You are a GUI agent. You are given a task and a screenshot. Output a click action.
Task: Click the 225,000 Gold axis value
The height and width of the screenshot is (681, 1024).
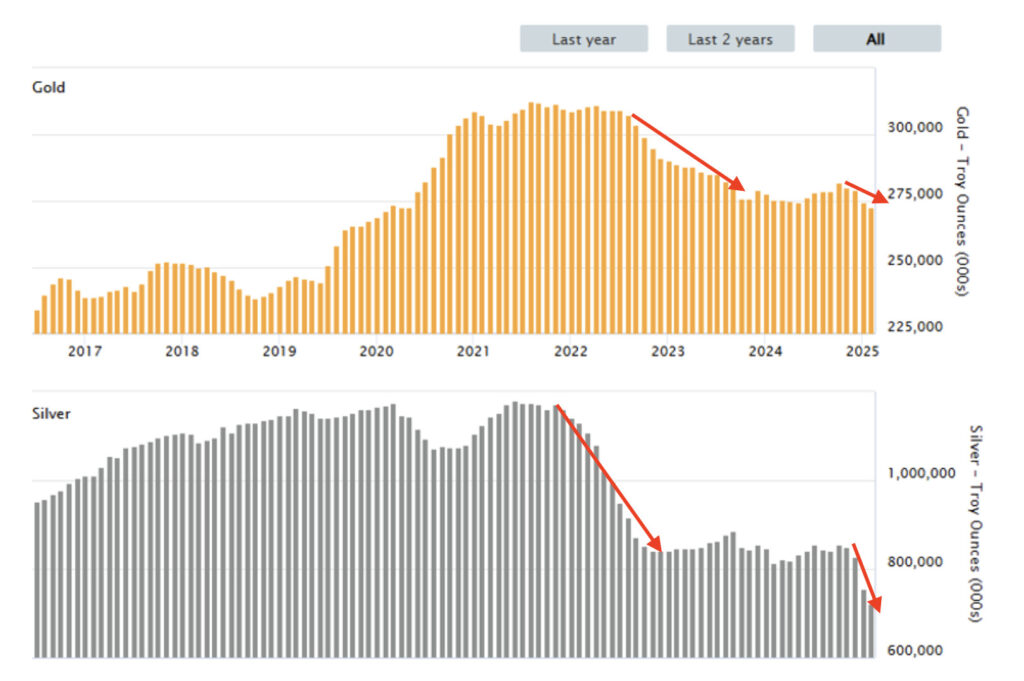click(x=915, y=327)
